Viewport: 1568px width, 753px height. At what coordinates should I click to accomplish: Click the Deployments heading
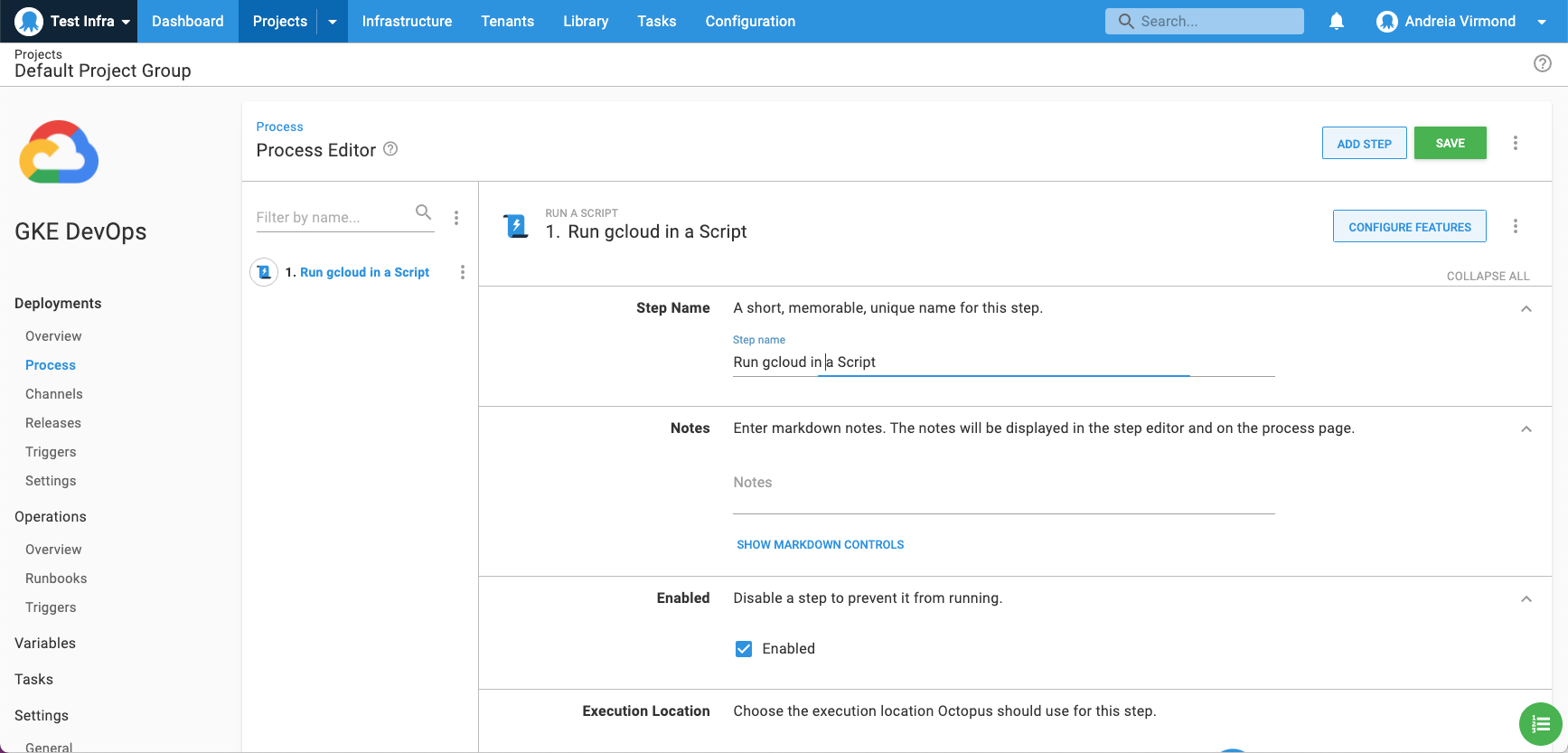pos(58,303)
